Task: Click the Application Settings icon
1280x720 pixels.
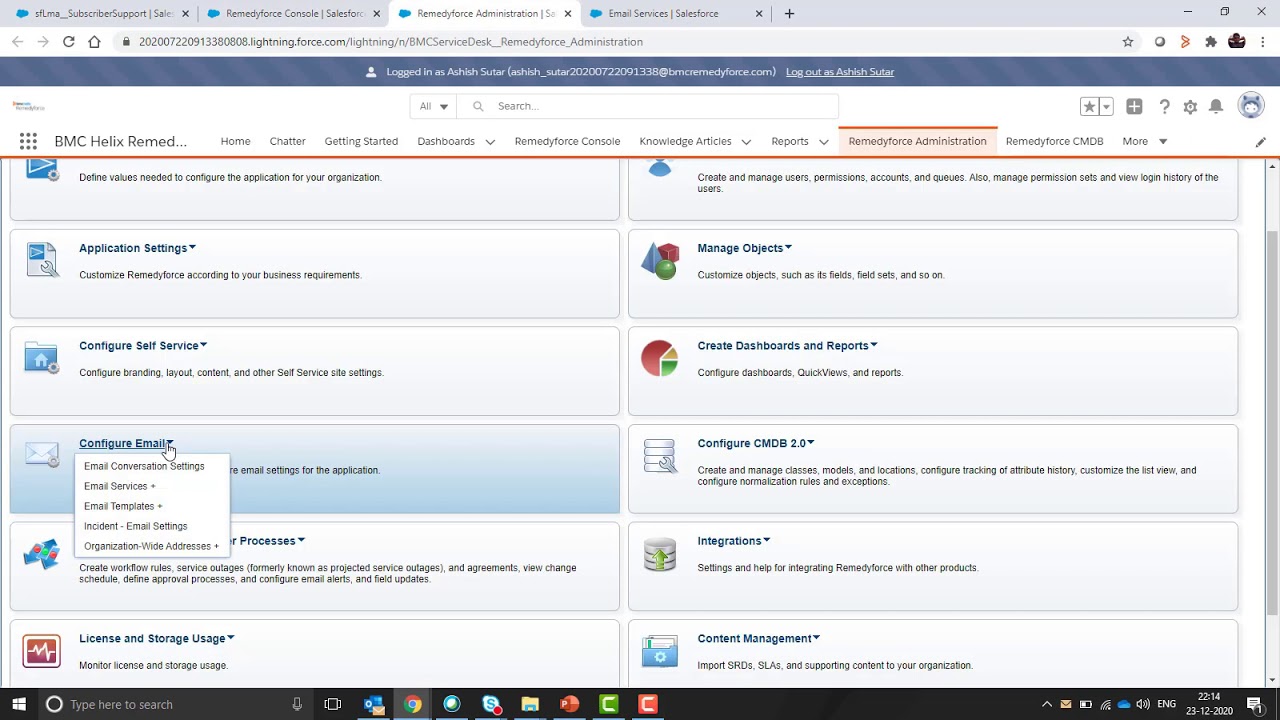Action: tap(42, 260)
